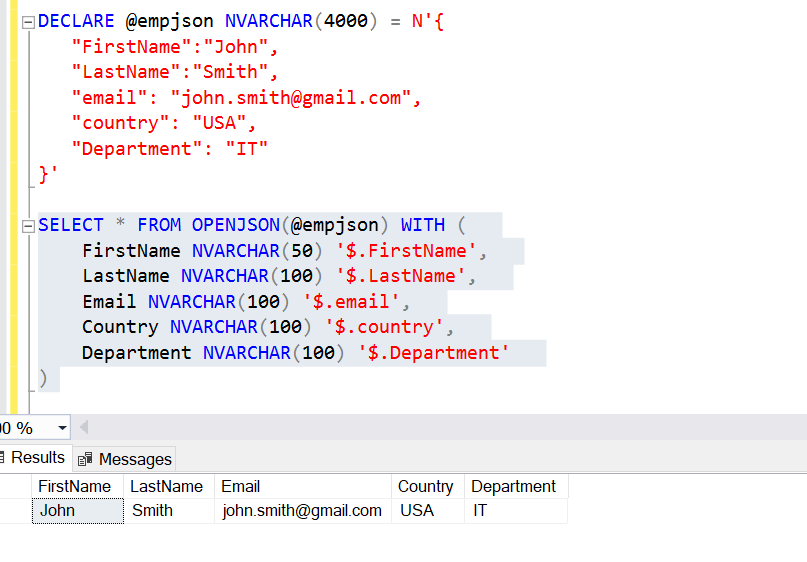Select the Country column header

pyautogui.click(x=428, y=486)
